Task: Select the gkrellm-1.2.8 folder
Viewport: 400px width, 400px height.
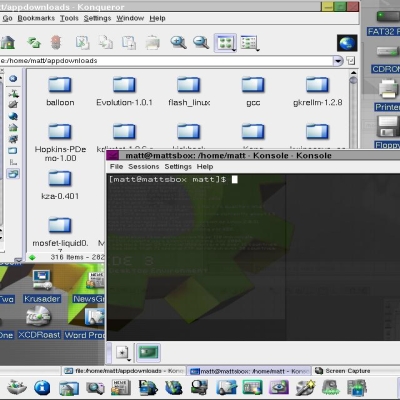Action: pyautogui.click(x=317, y=92)
